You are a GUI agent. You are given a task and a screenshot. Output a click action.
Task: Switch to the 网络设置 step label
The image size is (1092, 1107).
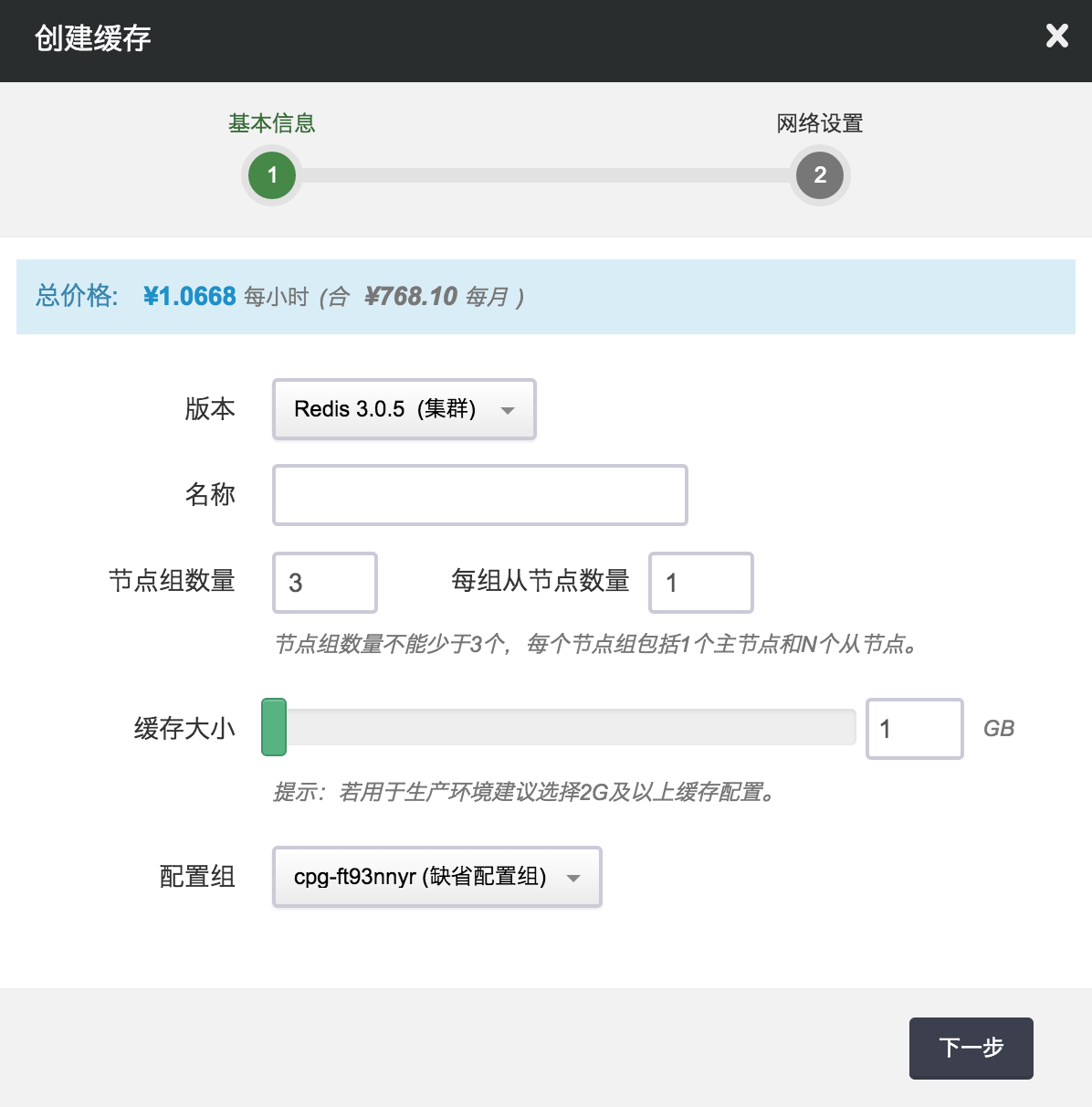tap(820, 123)
